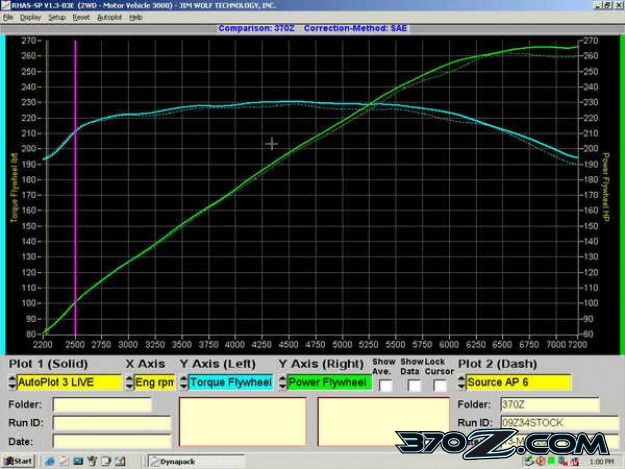Click spinner arrows beside Torque Flywheel
The height and width of the screenshot is (469, 625).
tap(183, 383)
